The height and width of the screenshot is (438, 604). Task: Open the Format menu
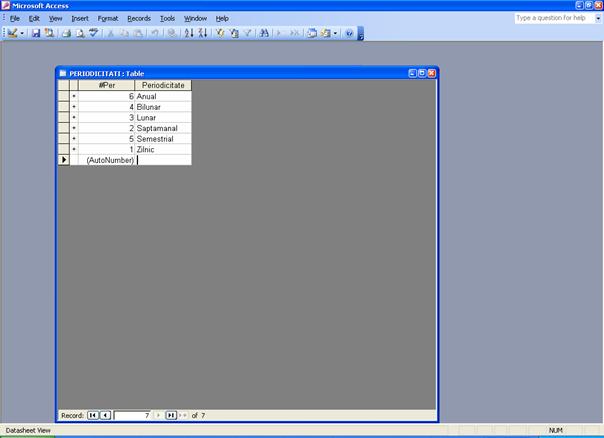click(108, 18)
